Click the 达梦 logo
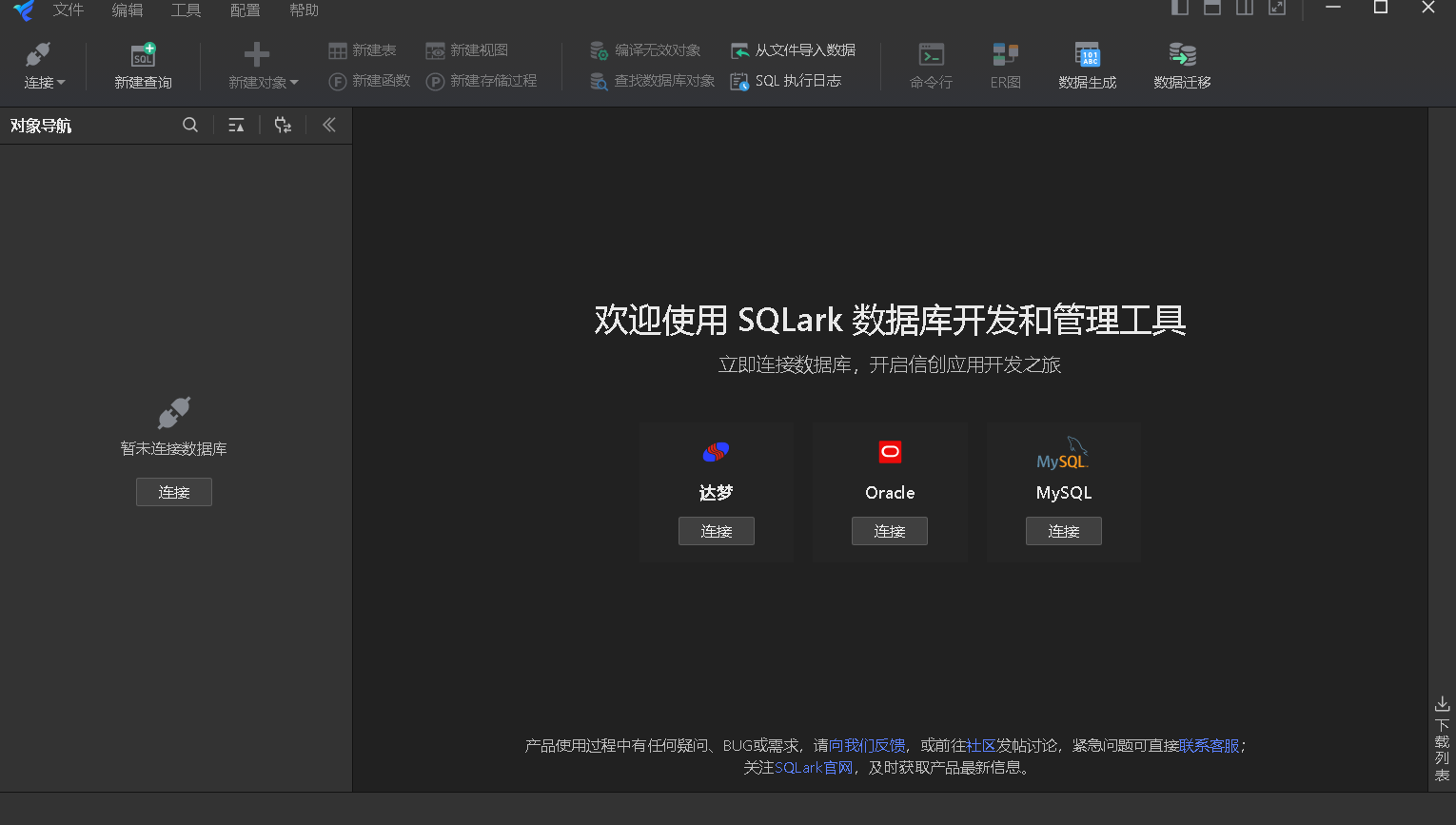 click(716, 452)
